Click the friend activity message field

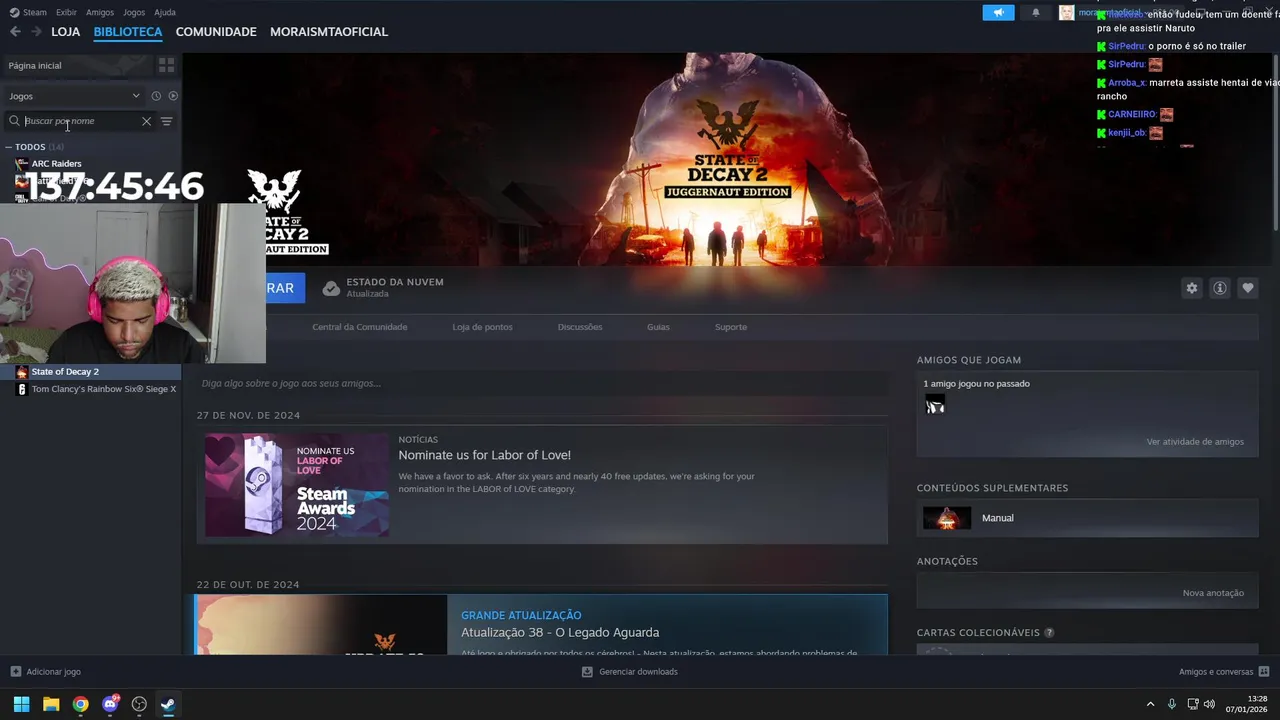tap(542, 383)
